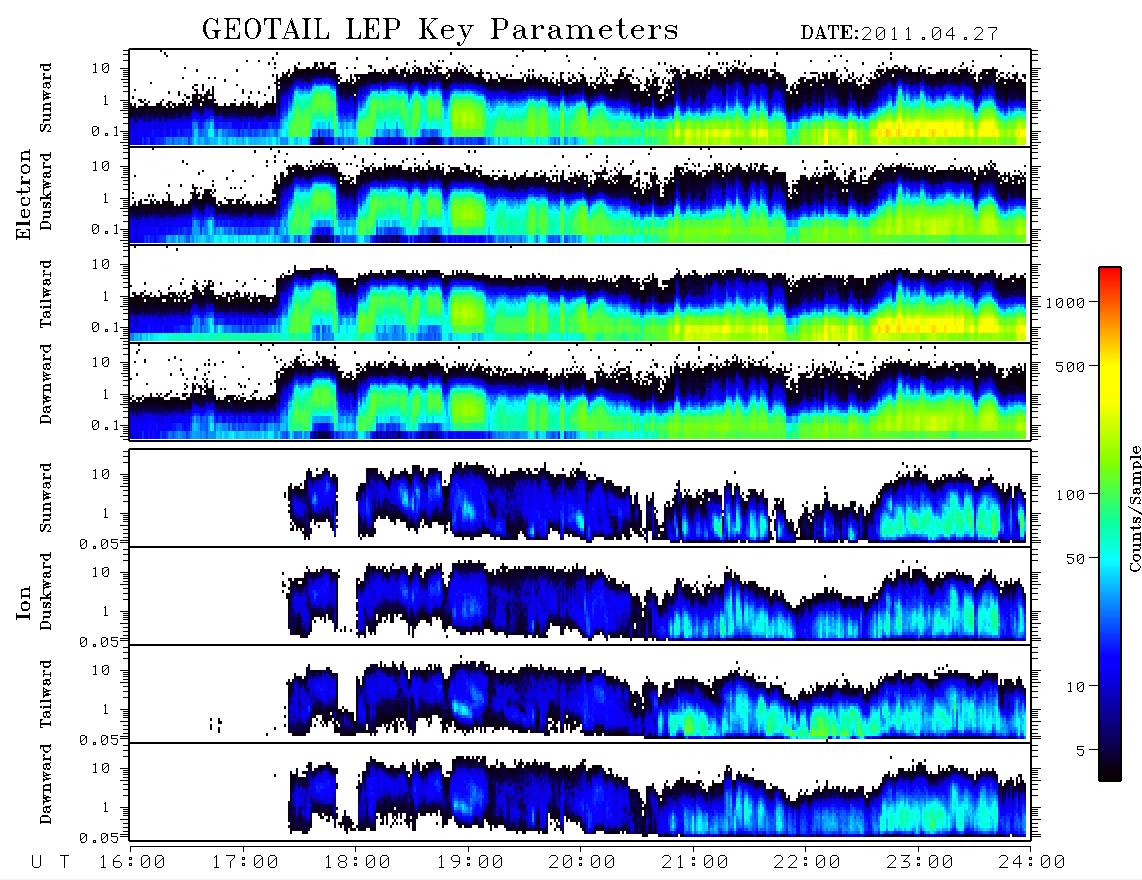Select the Electron 'Sunward' axis label
This screenshot has width=1142, height=880.
pyautogui.click(x=46, y=97)
